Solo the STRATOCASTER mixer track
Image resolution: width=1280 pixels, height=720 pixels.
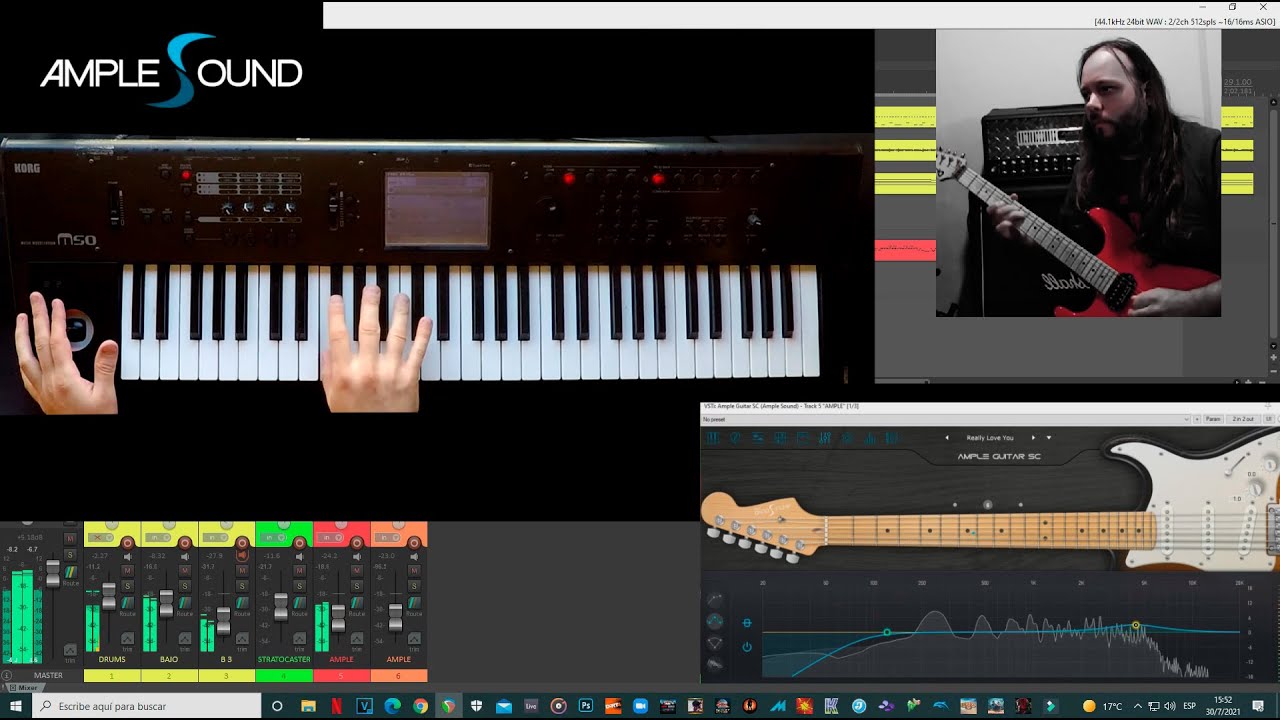(299, 586)
